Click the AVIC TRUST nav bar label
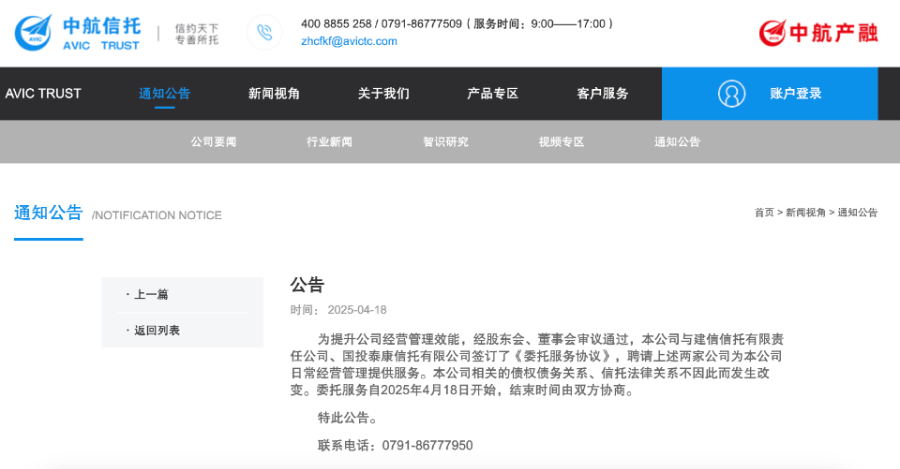 click(x=43, y=94)
